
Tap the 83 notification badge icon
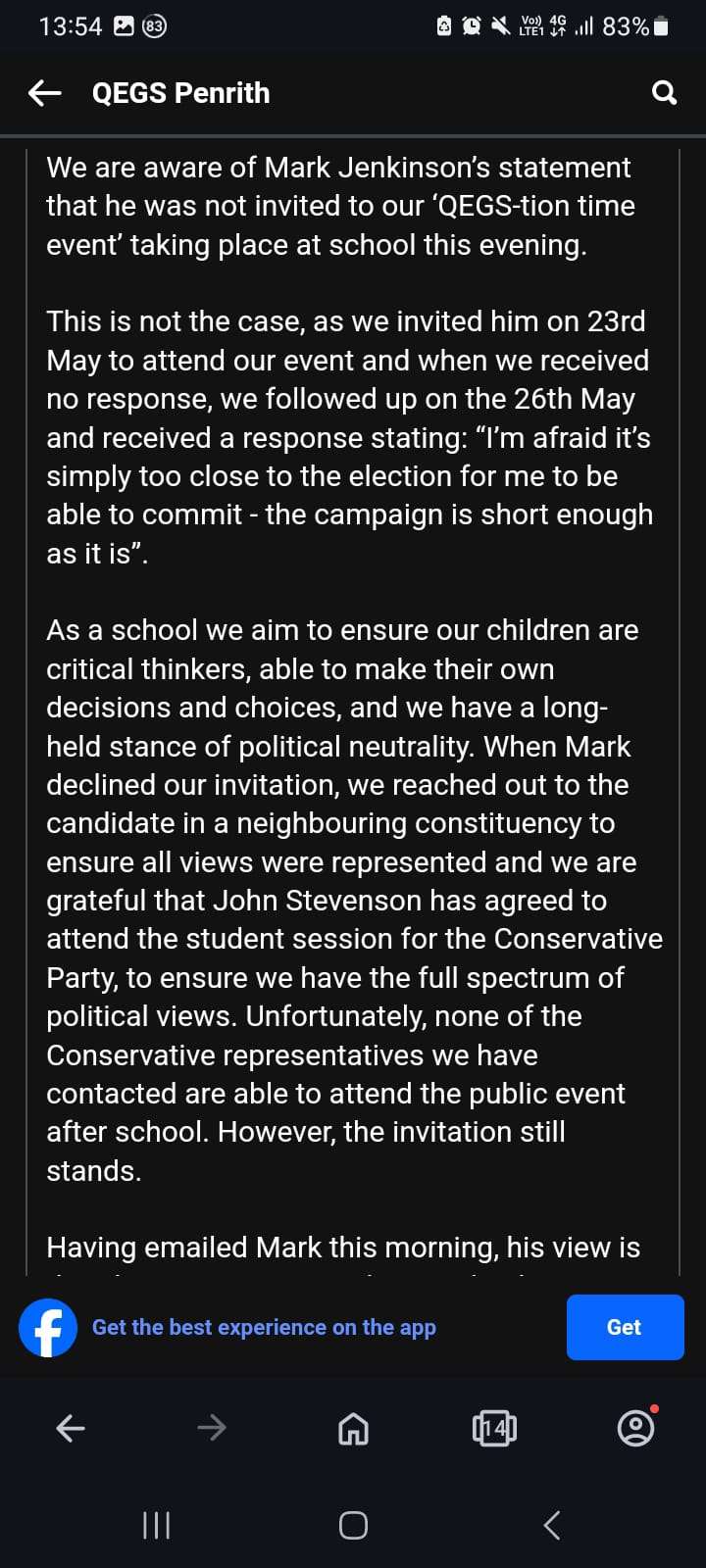(x=154, y=26)
